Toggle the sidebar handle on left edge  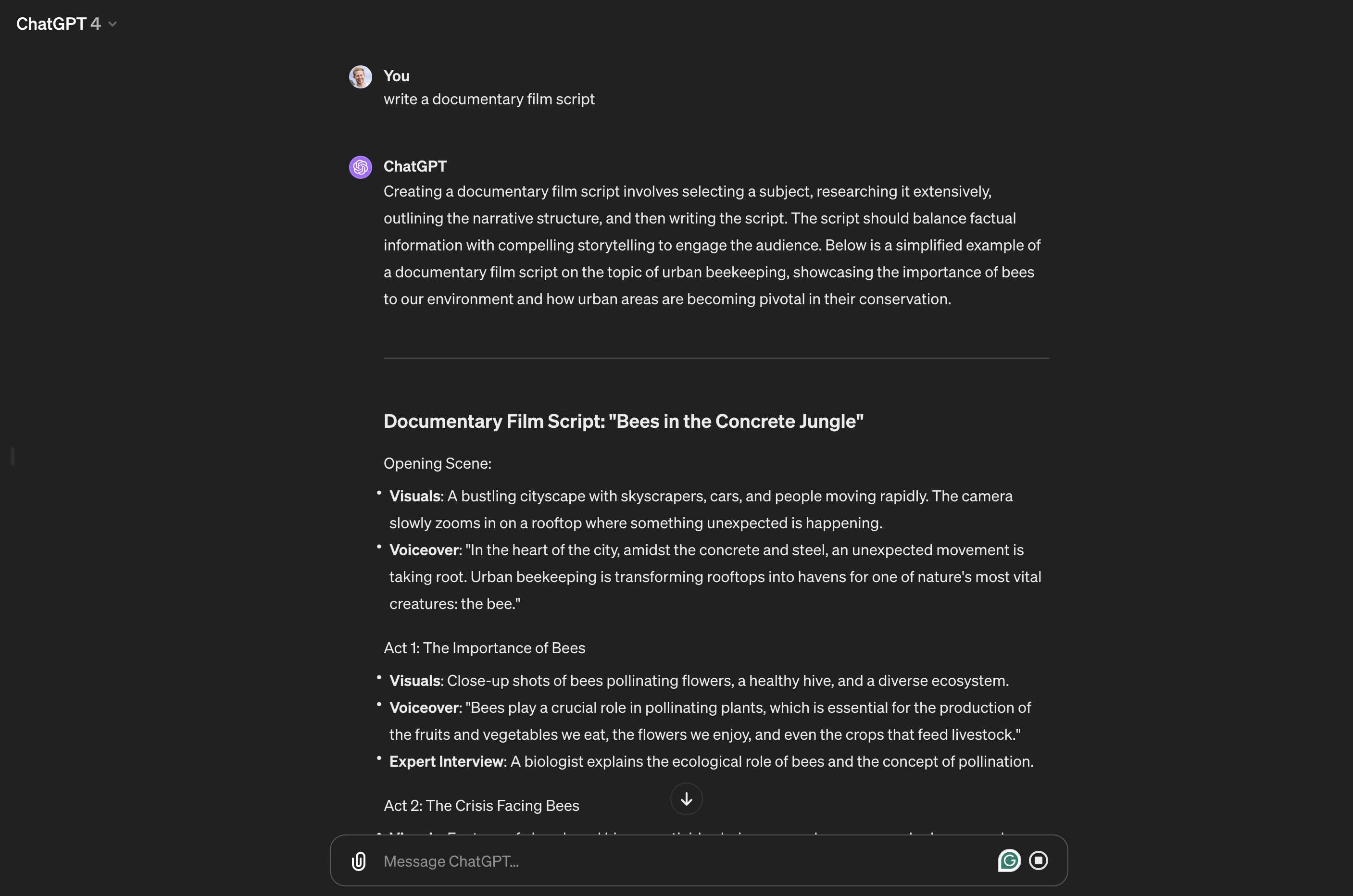coord(12,457)
